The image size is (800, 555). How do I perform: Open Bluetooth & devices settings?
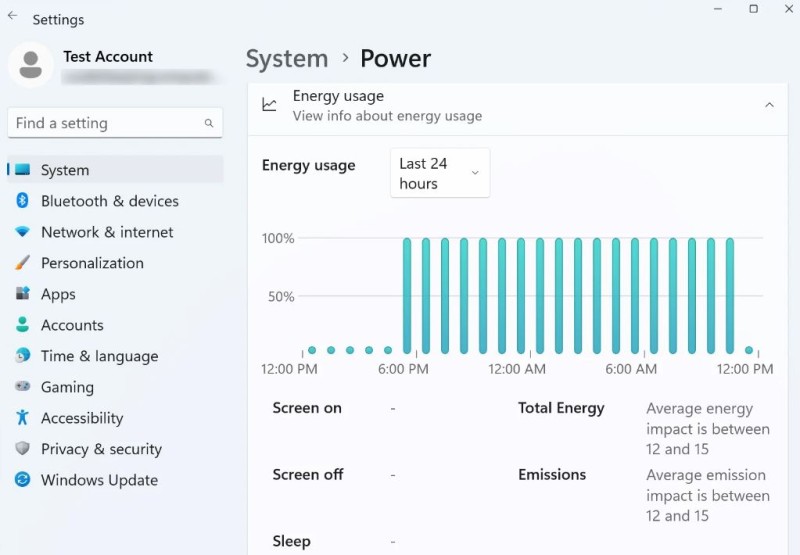[115, 201]
